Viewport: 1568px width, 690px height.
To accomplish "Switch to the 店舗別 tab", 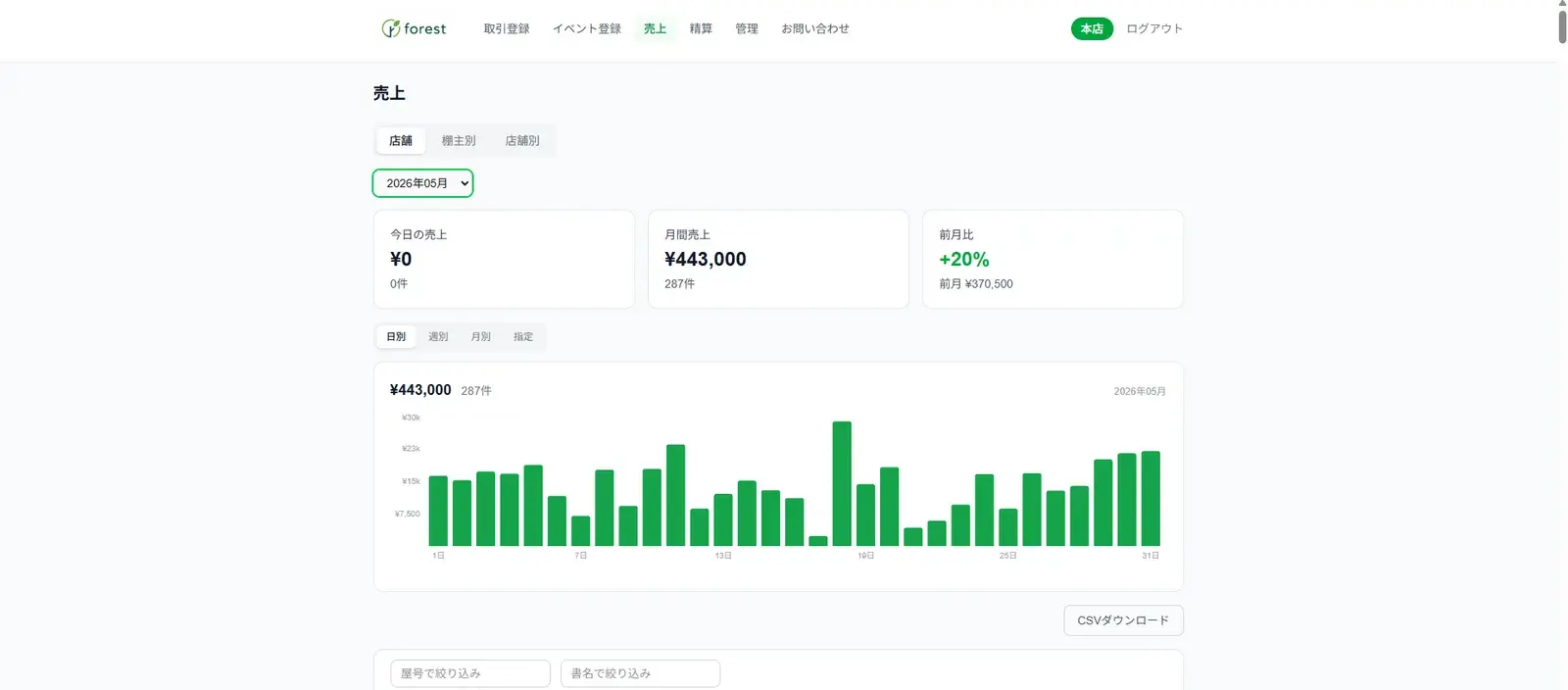I will click(x=522, y=140).
